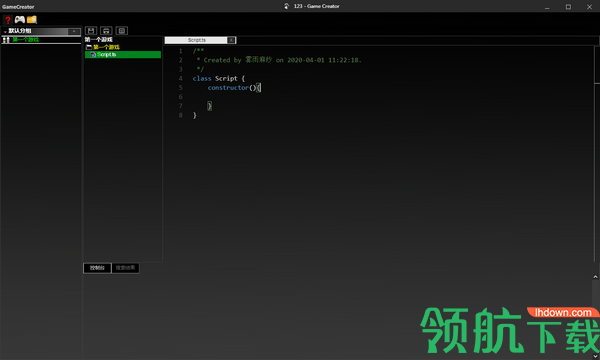Click the folder icon beside yellow 第一个游戏

89,47
